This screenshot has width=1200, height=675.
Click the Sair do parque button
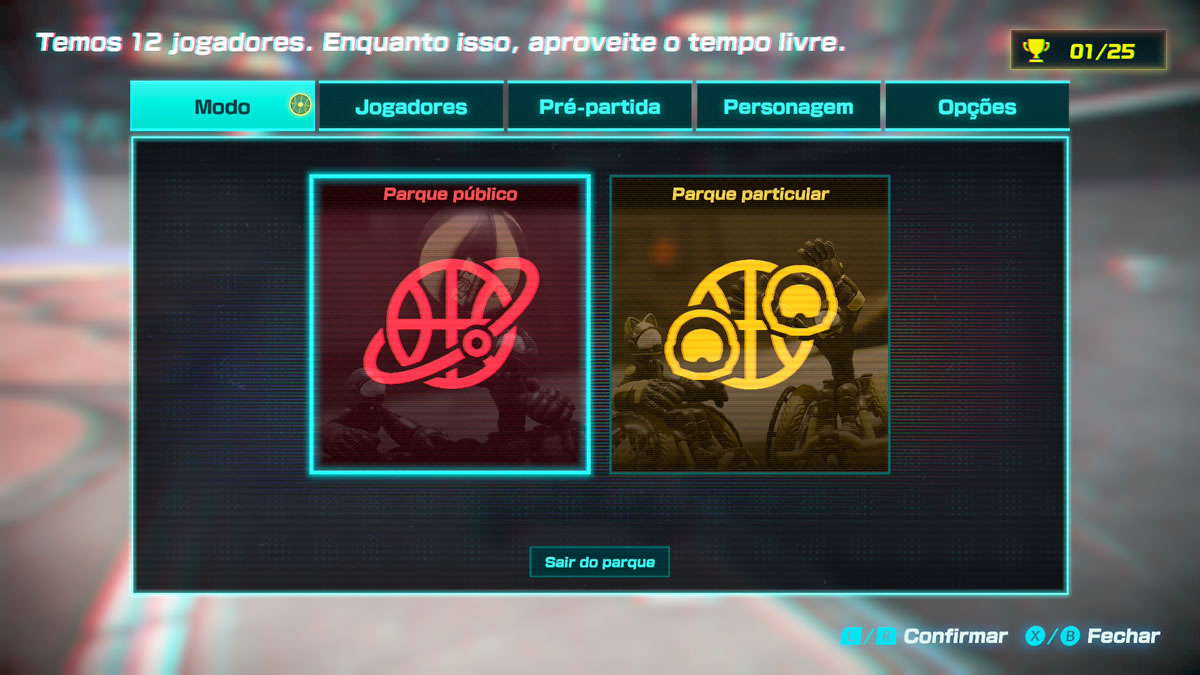click(x=600, y=562)
